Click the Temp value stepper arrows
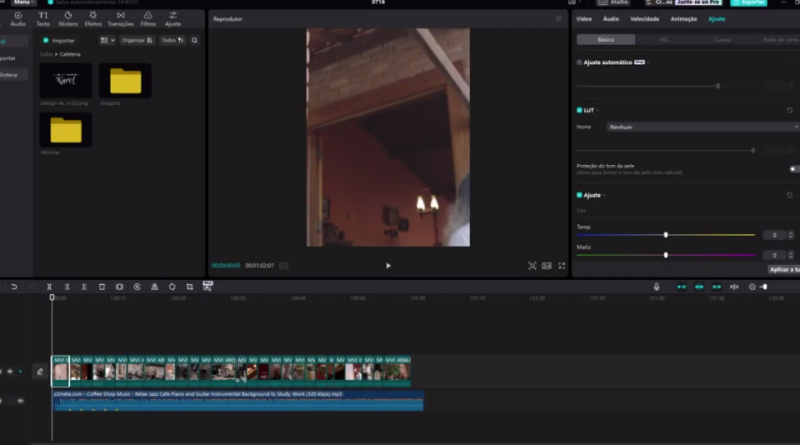 pos(791,235)
